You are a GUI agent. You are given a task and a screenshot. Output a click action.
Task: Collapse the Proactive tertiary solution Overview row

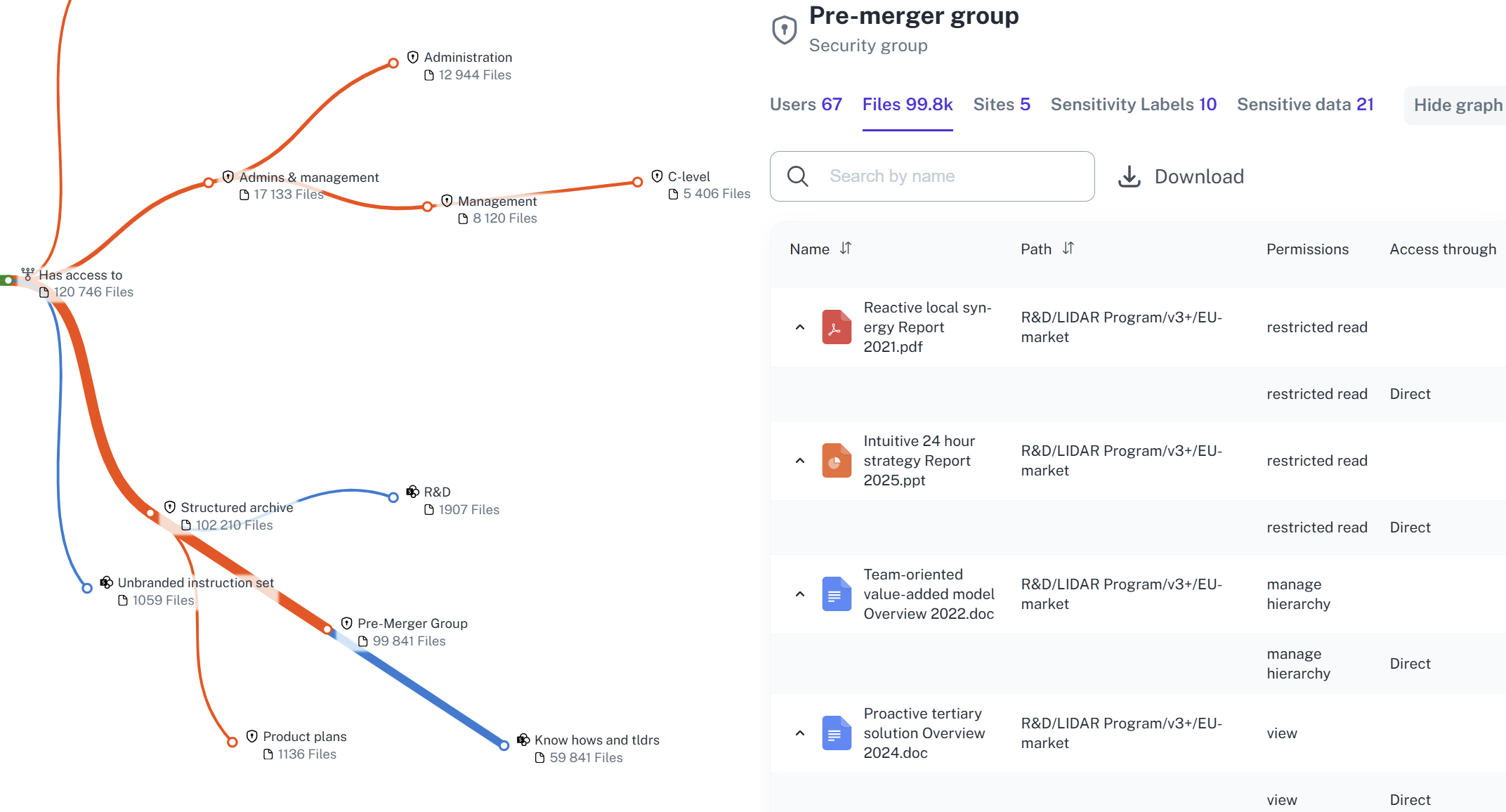tap(800, 733)
